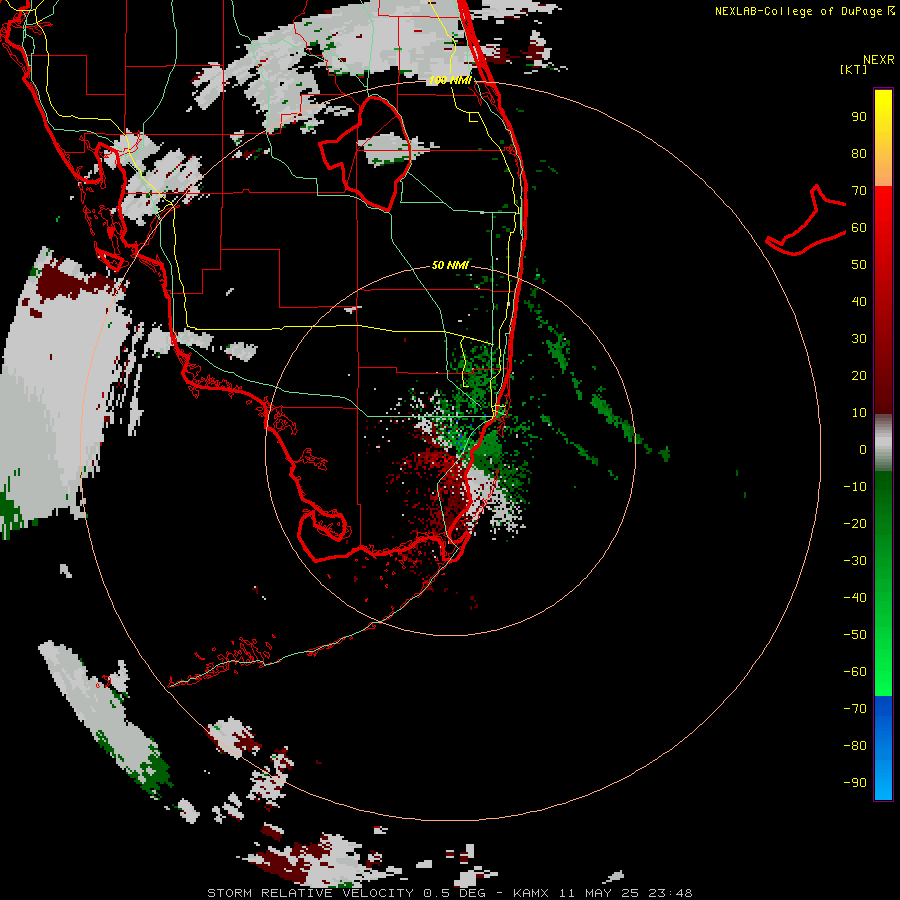
Task: Click the blue bottom segment of color bar
Action: [883, 748]
